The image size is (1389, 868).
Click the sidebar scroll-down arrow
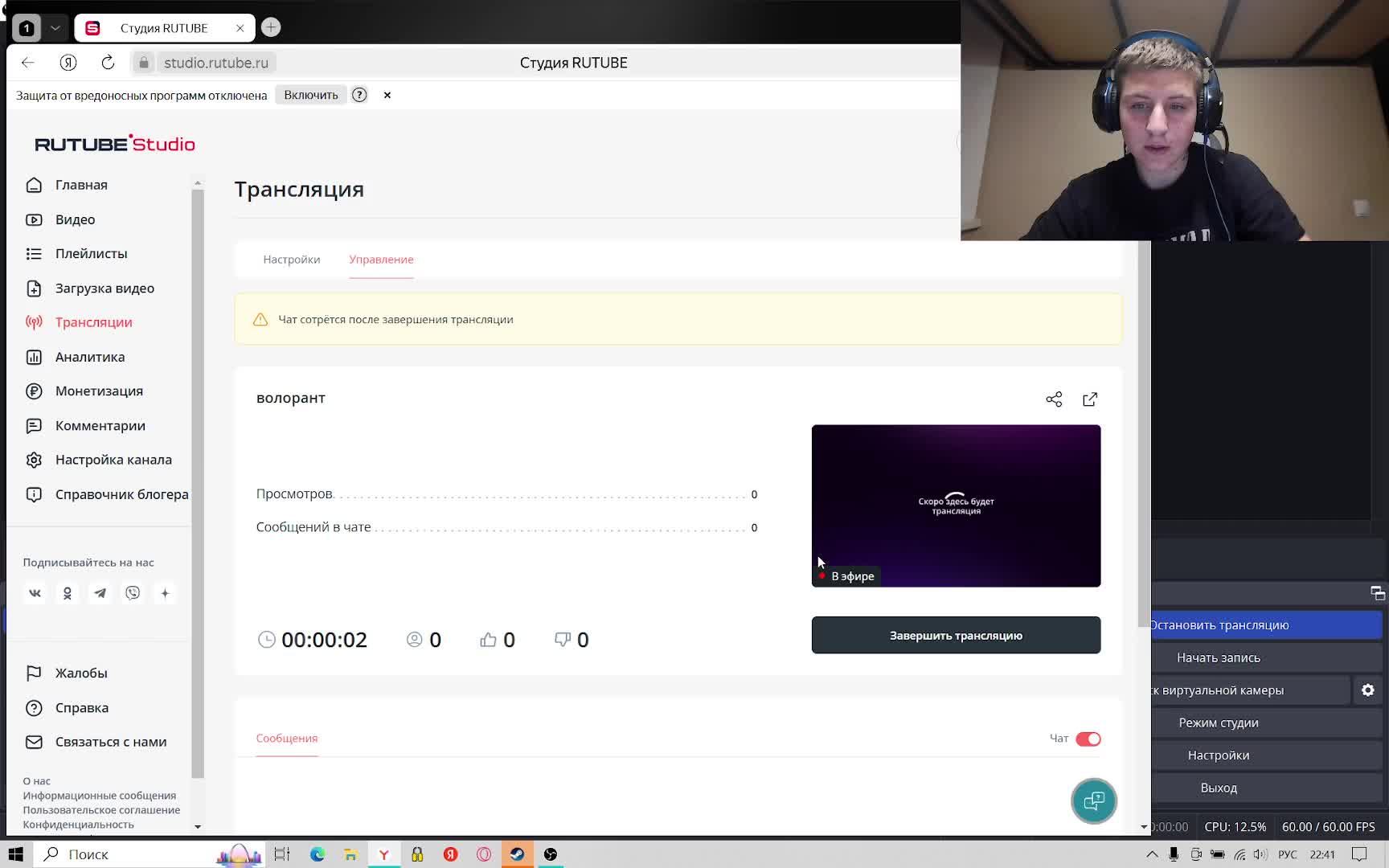click(198, 826)
